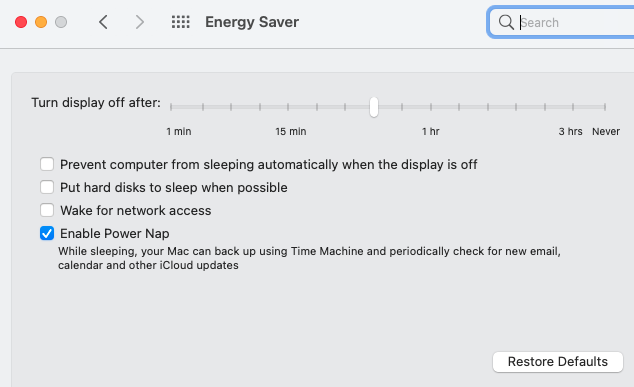Image resolution: width=634 pixels, height=387 pixels.
Task: Minimize the window using the yellow button
Action: tap(41, 22)
